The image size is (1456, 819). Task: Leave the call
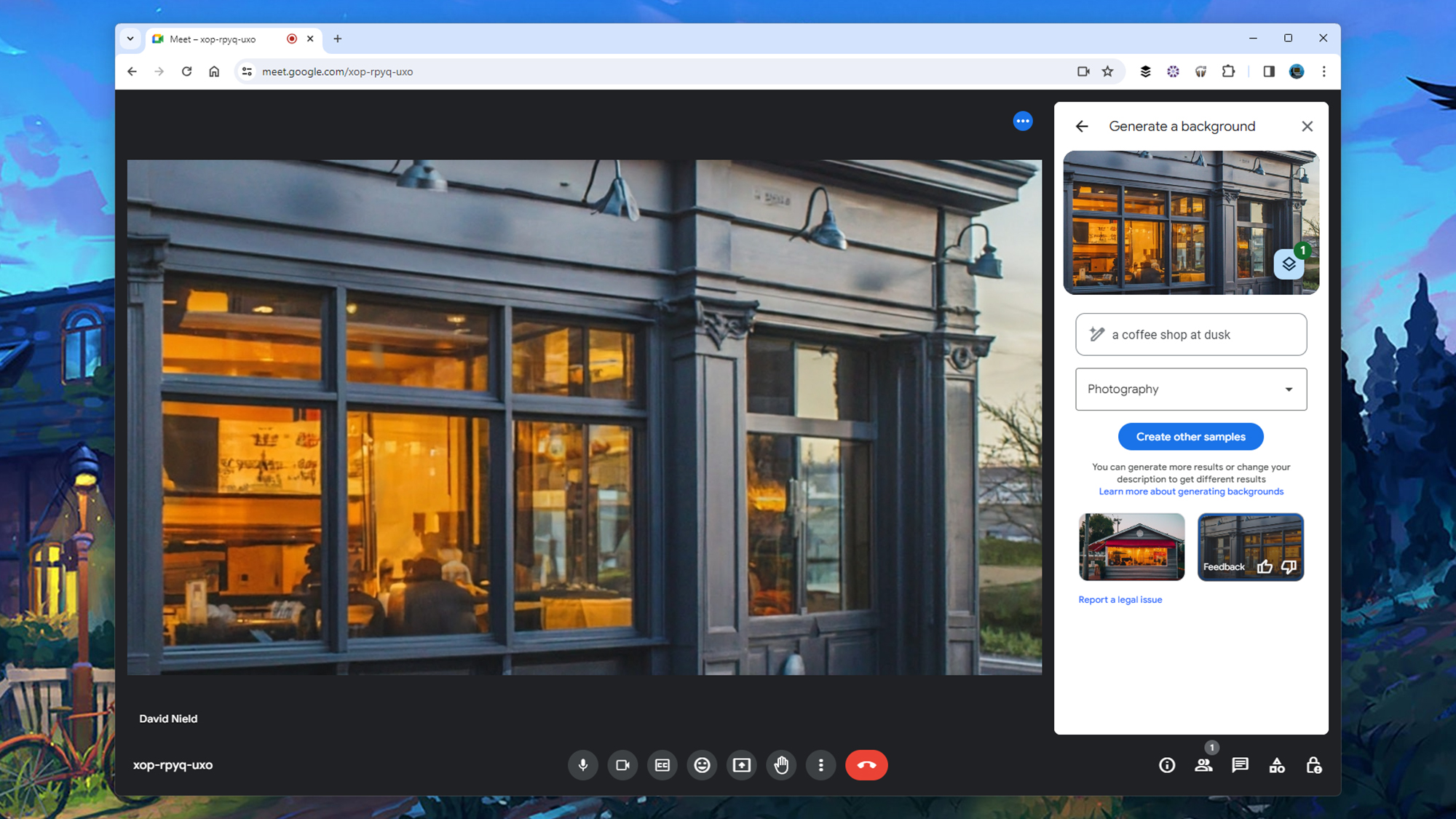866,765
